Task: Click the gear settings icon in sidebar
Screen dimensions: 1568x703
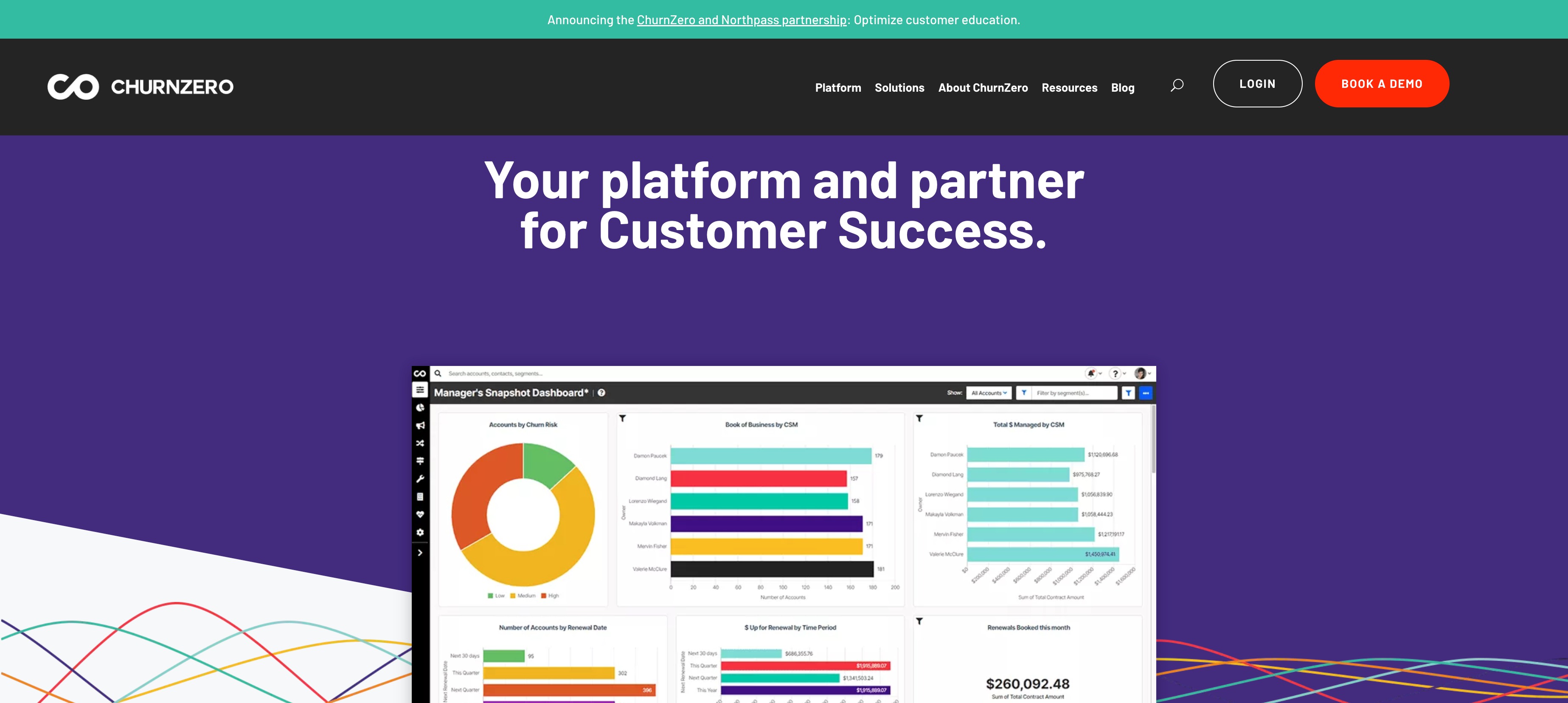Action: 420,532
